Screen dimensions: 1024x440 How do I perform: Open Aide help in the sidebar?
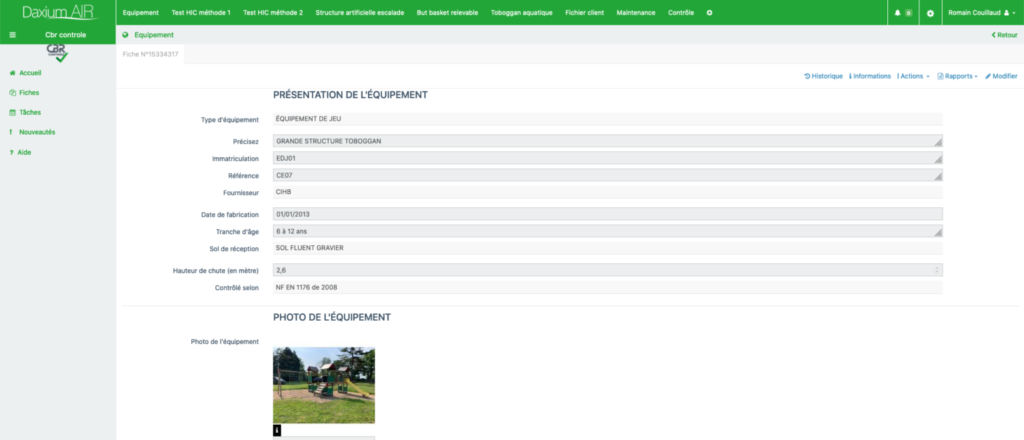pyautogui.click(x=20, y=152)
